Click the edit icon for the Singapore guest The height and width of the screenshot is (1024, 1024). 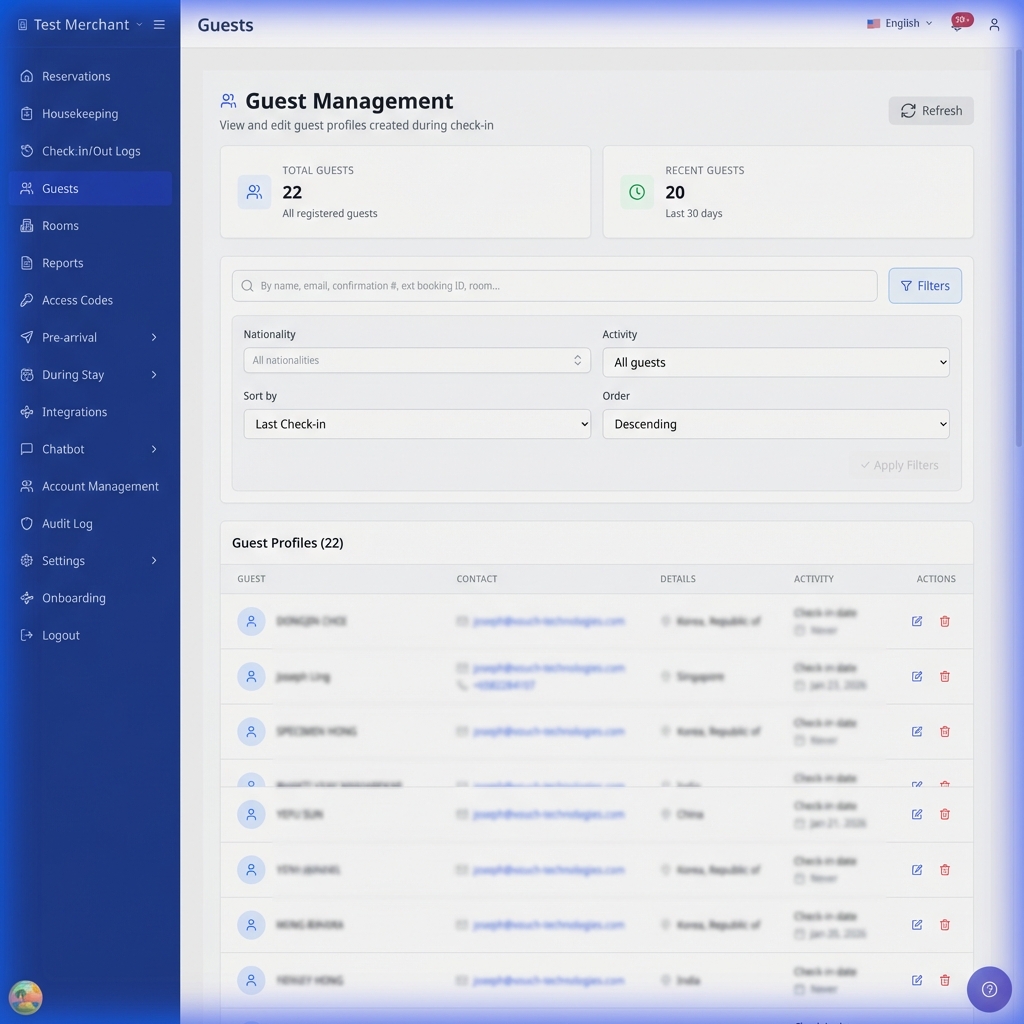tap(917, 677)
